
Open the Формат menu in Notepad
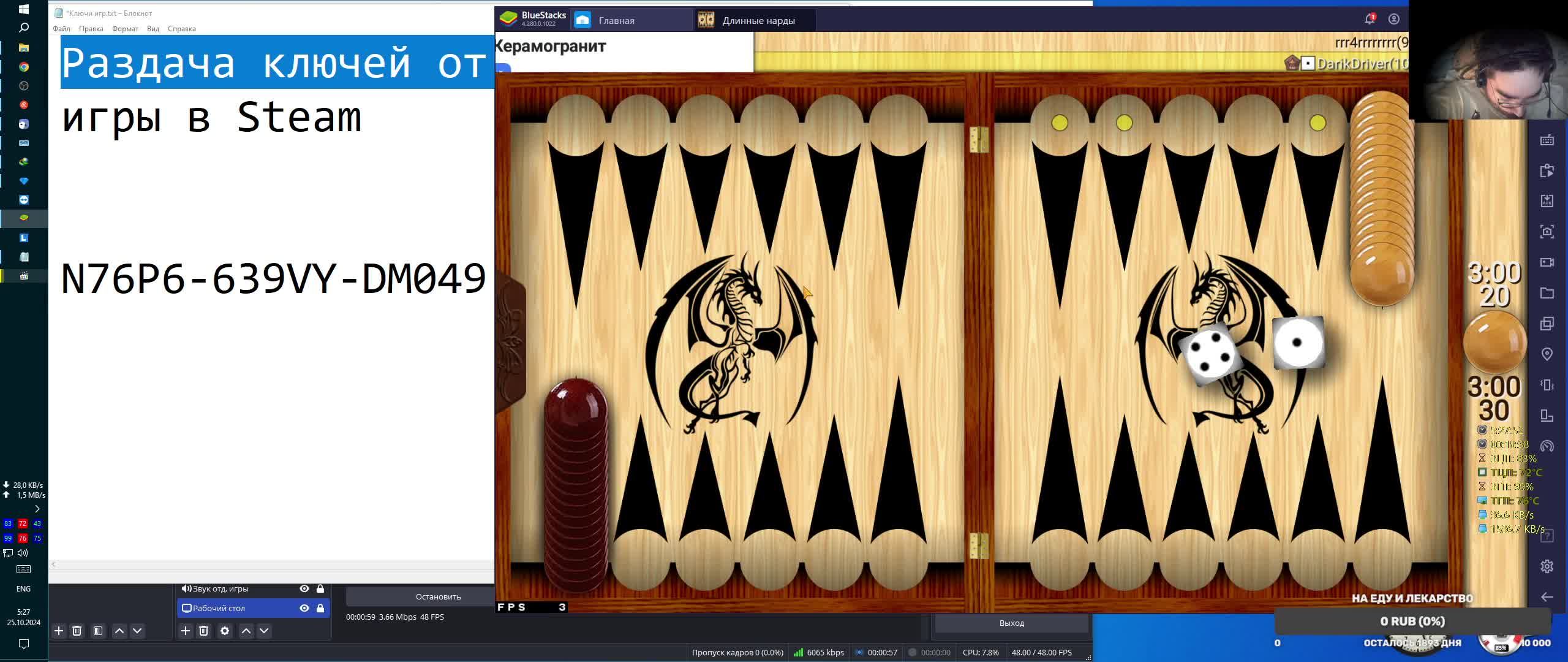tap(125, 29)
